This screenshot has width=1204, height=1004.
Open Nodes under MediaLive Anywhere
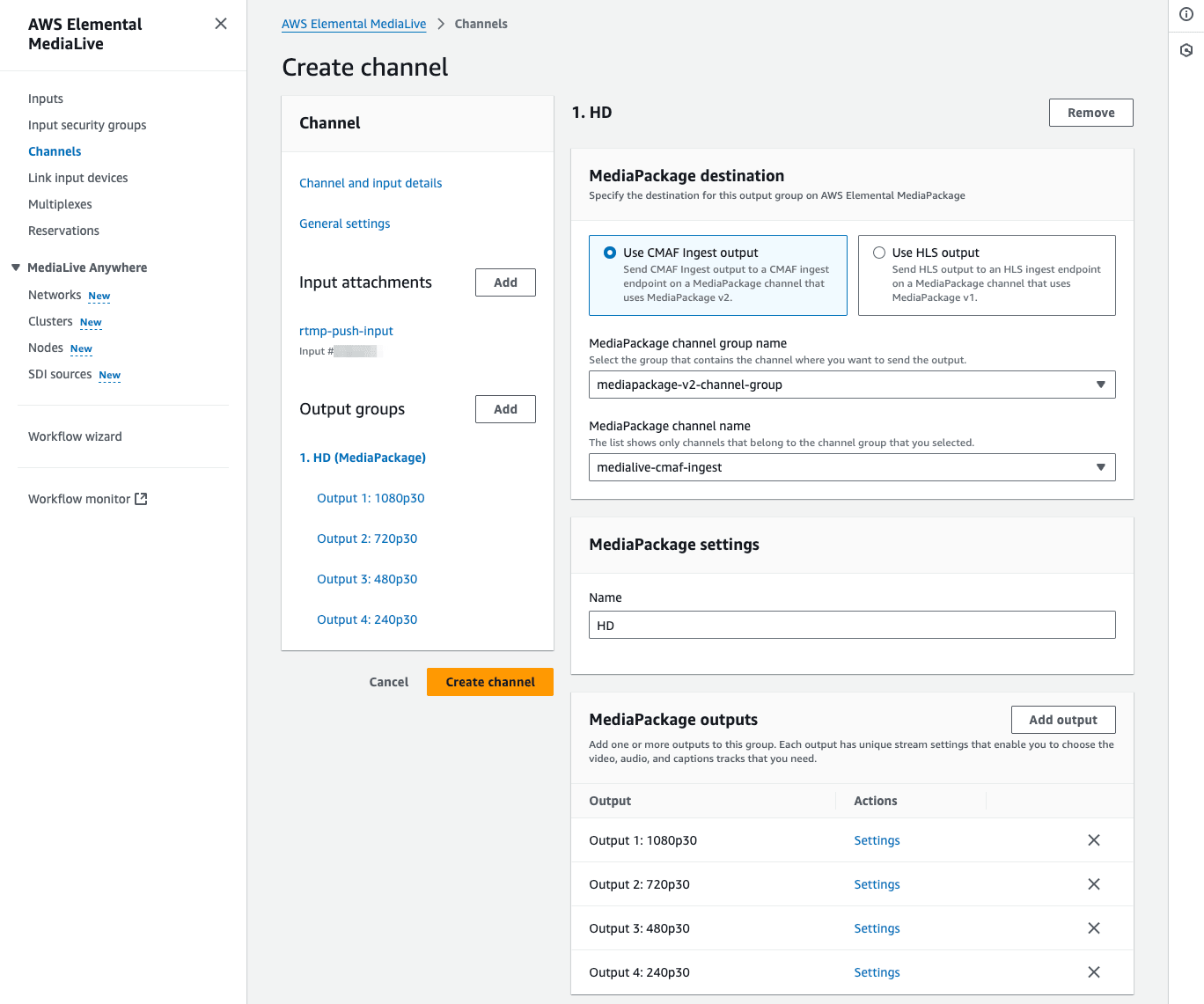tap(46, 348)
